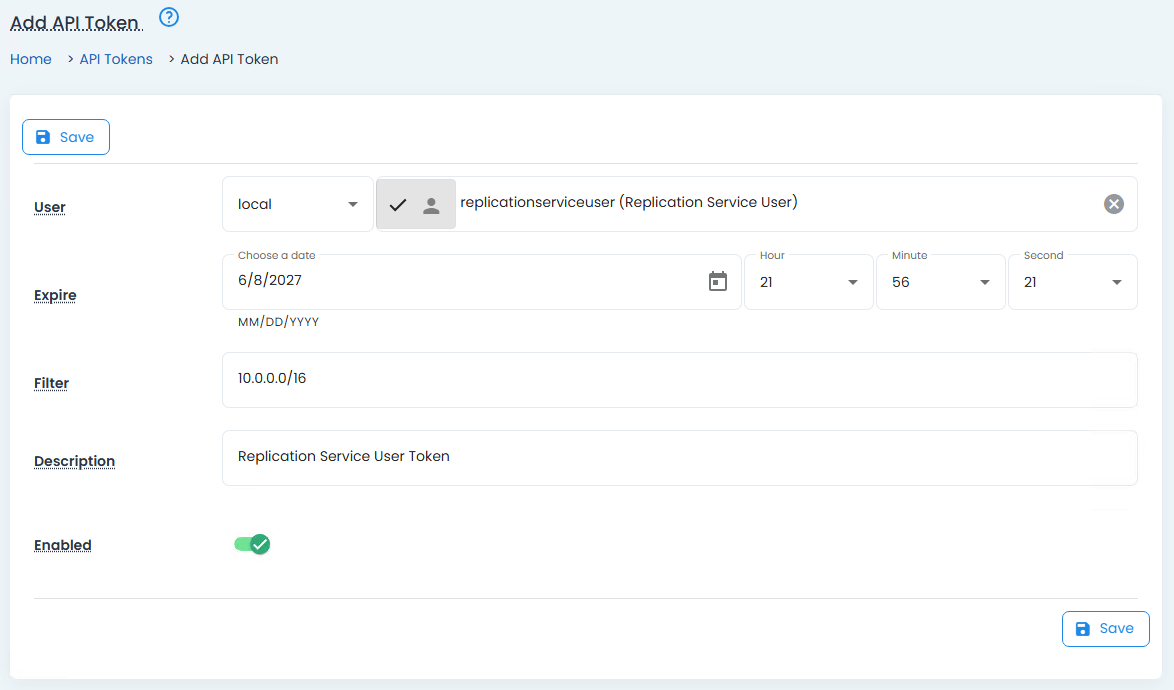Go to API Tokens breadcrumb link
Screen dimensions: 1174x690
point(116,59)
